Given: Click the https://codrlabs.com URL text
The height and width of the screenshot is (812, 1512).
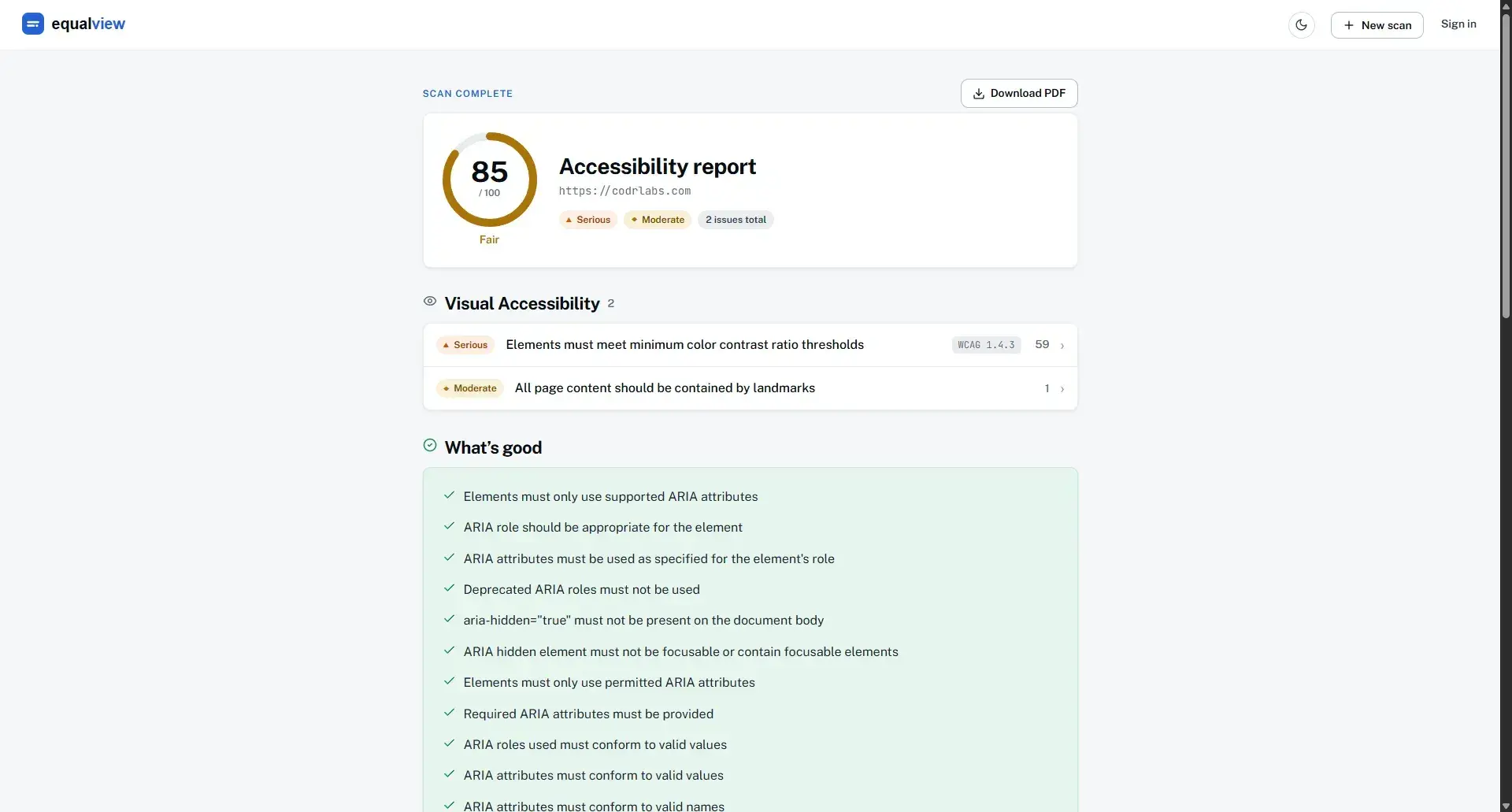Looking at the screenshot, I should (624, 191).
